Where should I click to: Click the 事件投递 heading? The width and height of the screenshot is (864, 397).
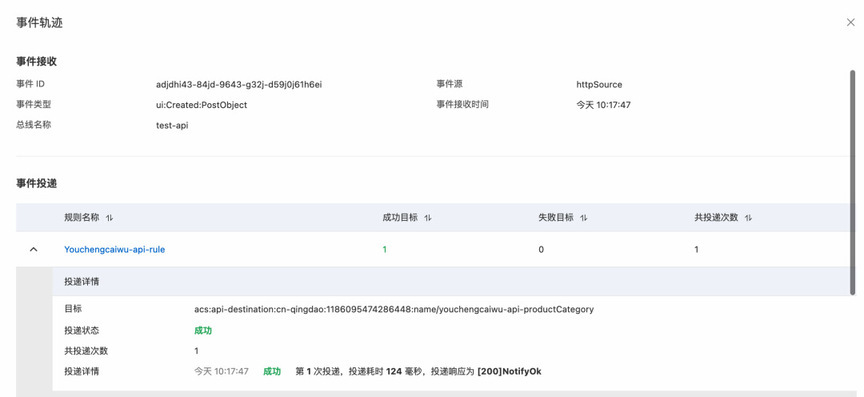click(36, 184)
